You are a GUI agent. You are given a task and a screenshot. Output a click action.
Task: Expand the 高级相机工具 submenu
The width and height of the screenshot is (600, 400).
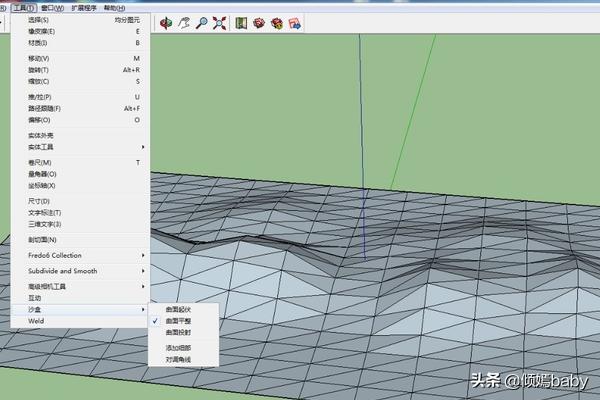point(80,286)
